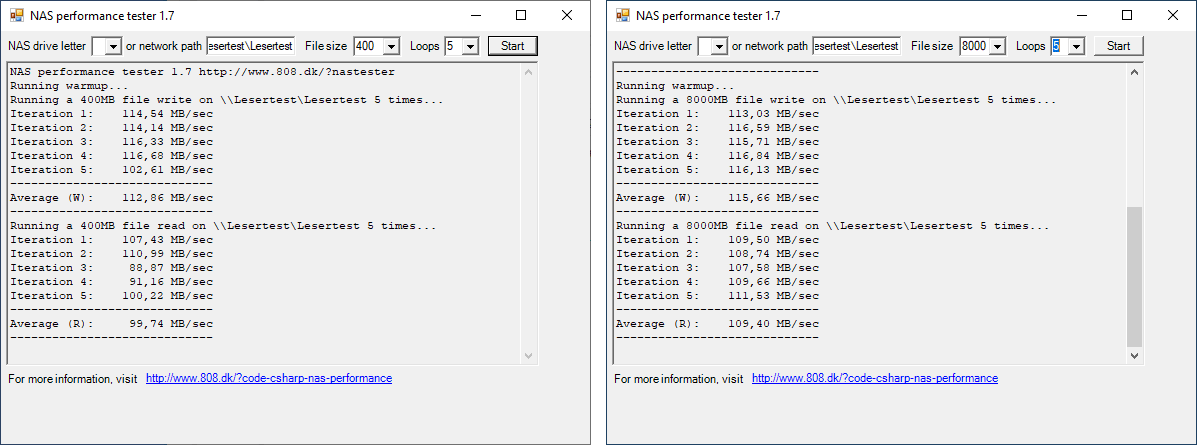This screenshot has height=445, width=1198.
Task: Click the scrollbar thumb in right results pane
Action: (x=1135, y=276)
